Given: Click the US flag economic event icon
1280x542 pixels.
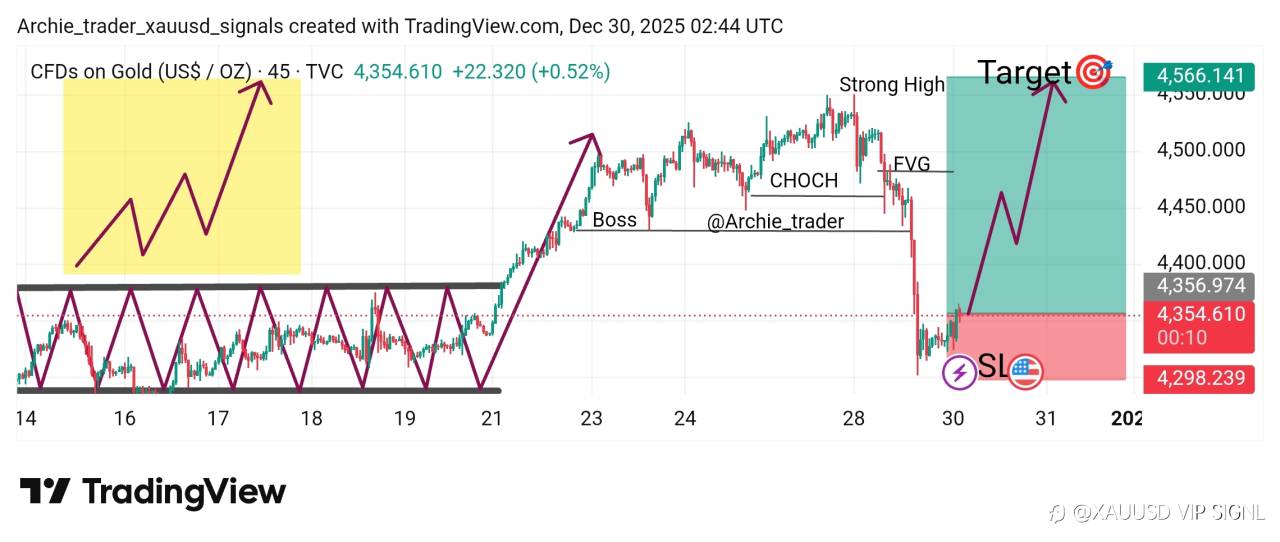Looking at the screenshot, I should point(1025,372).
